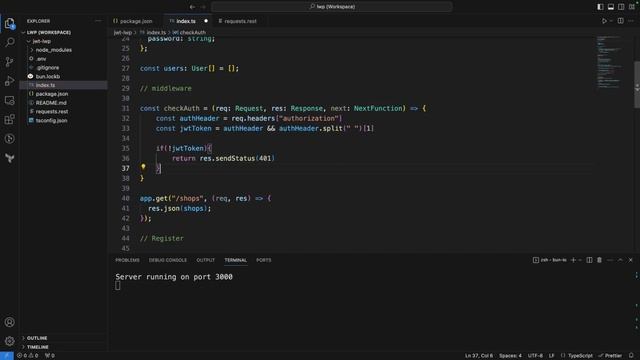Viewport: 640px width, 360px height.
Task: Open the Accounts menu icon
Action: pyautogui.click(x=10, y=322)
